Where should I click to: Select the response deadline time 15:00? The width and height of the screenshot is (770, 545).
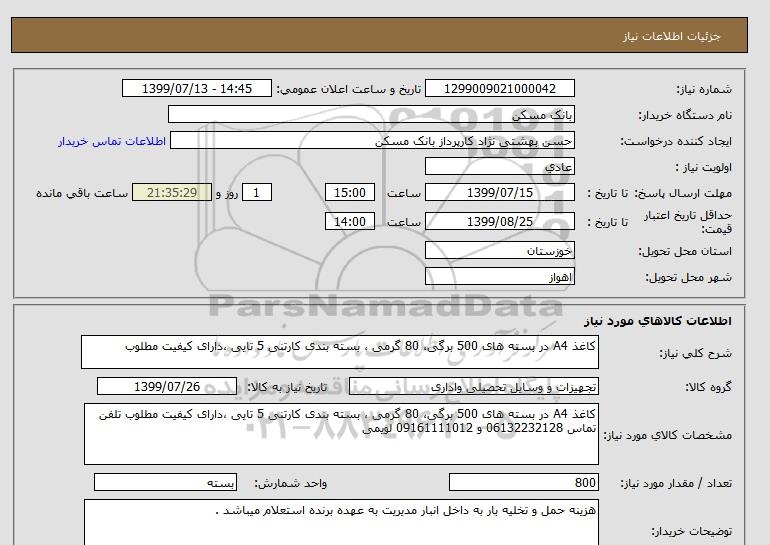[x=351, y=193]
